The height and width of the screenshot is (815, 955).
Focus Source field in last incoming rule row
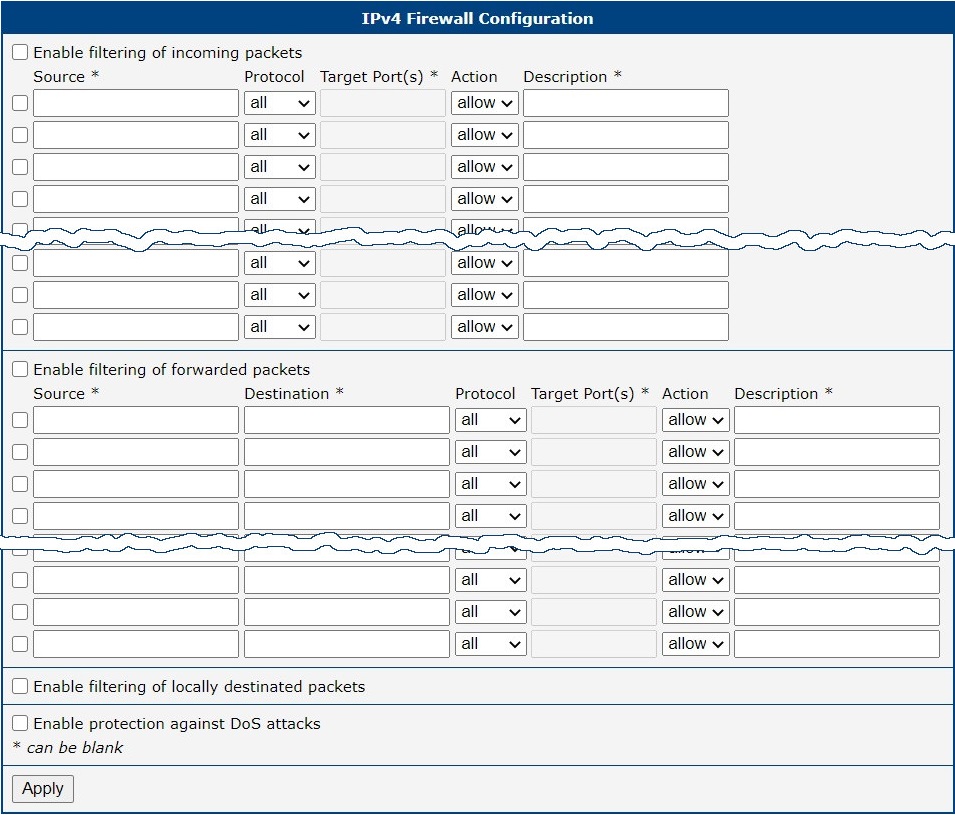point(136,327)
